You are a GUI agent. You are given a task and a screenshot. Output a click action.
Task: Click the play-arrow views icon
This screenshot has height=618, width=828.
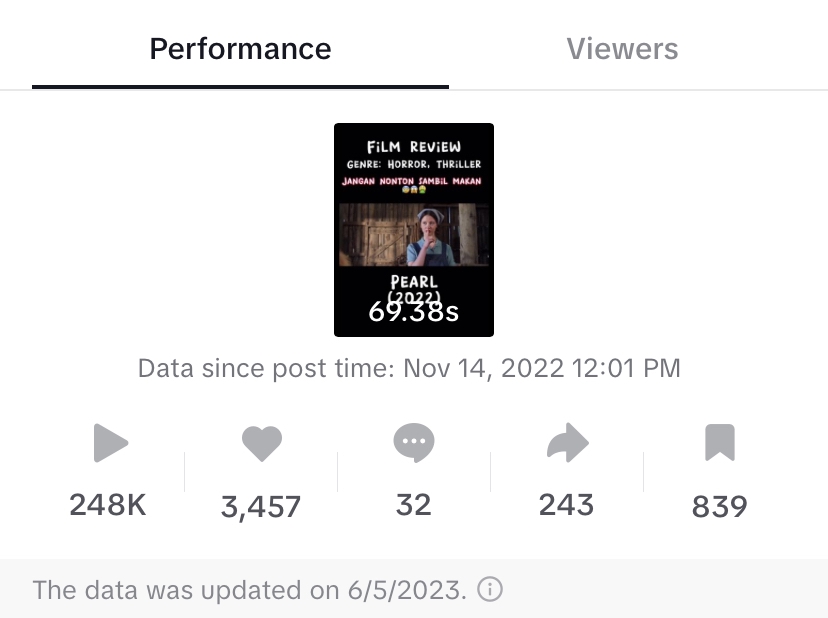111,443
